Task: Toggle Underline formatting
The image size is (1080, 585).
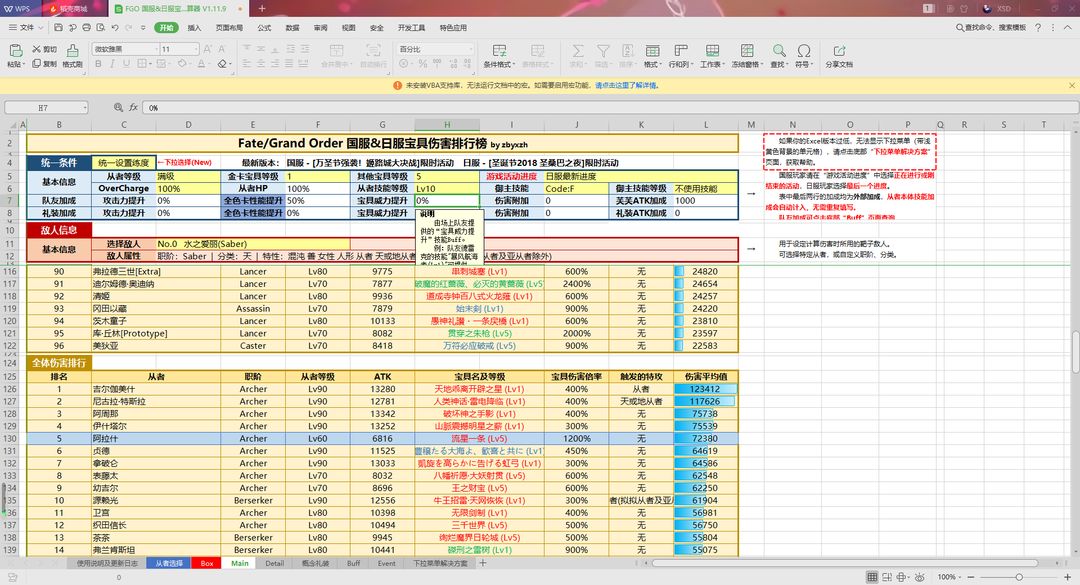Action: coord(126,63)
